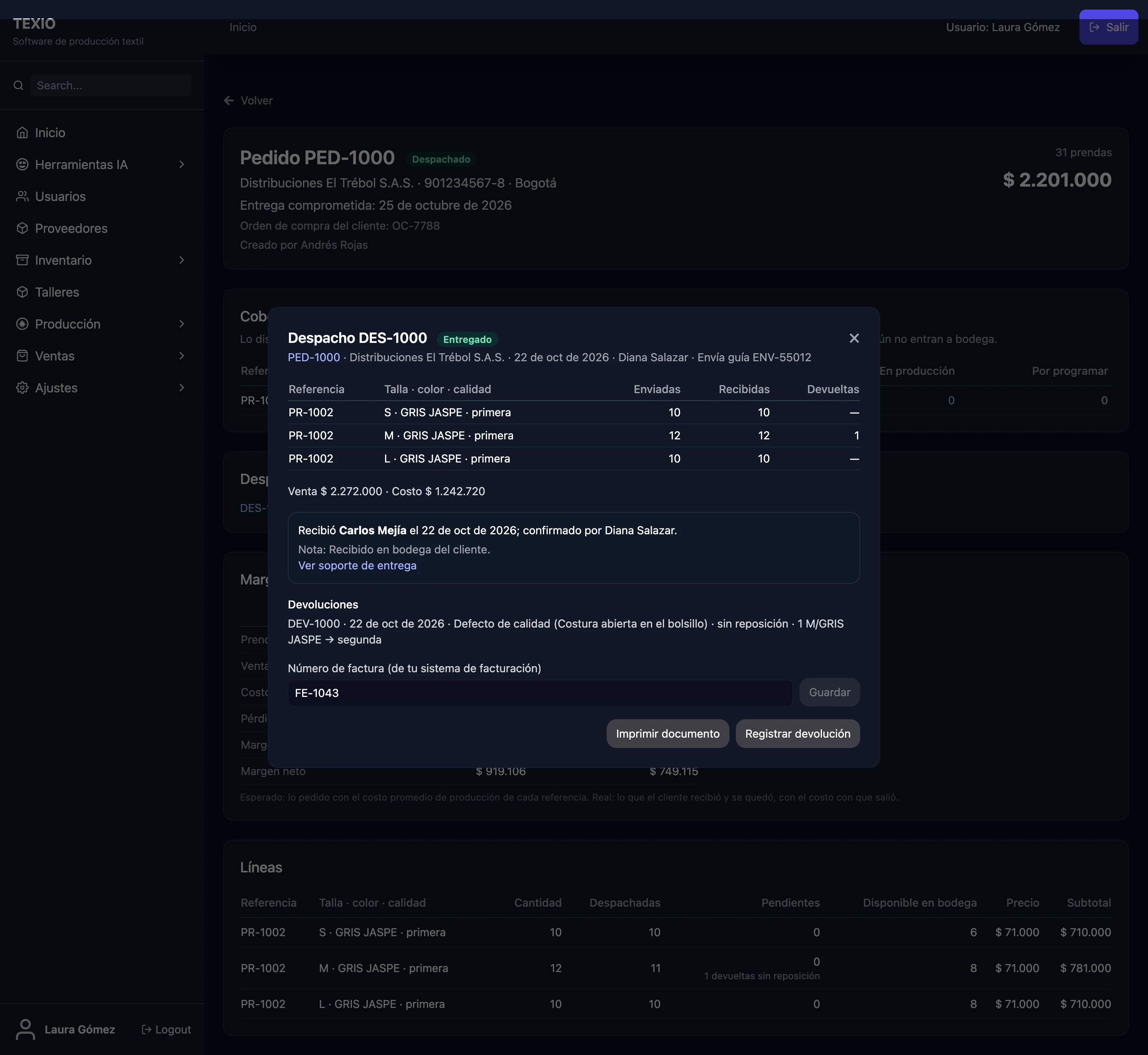
Task: Click the Salir button at top right
Action: 1108,28
